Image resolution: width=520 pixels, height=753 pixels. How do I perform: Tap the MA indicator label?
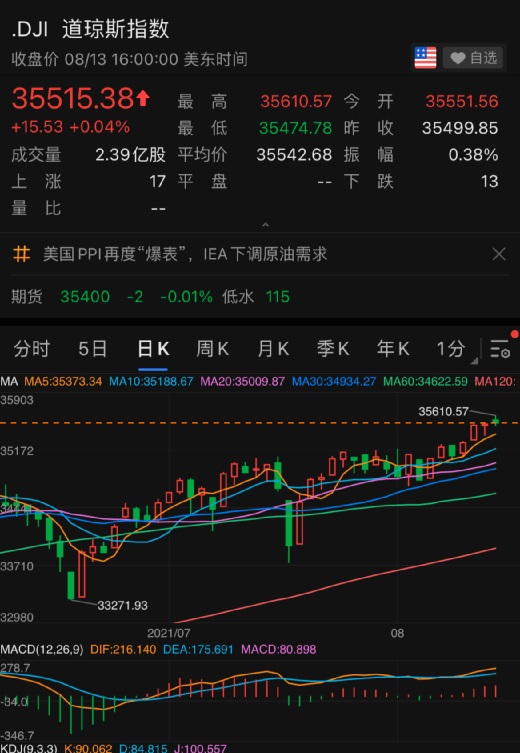pos(9,382)
